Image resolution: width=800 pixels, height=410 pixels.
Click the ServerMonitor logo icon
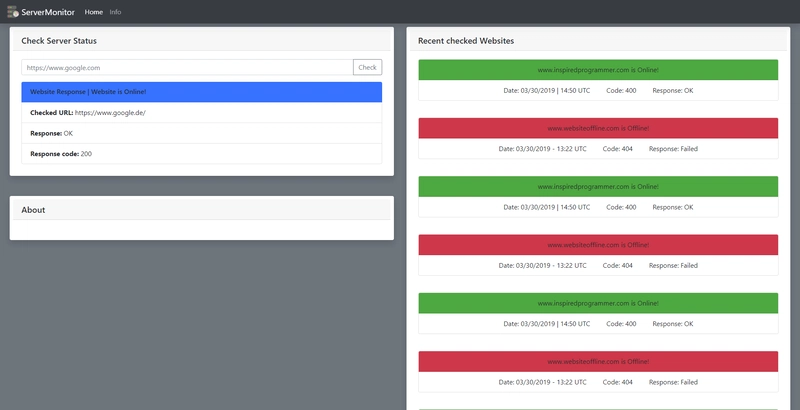(x=13, y=12)
